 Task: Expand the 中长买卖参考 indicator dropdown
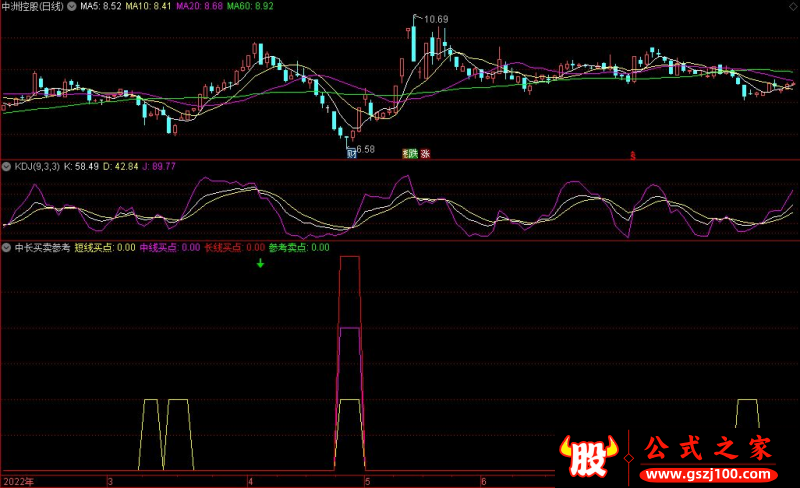coord(7,248)
